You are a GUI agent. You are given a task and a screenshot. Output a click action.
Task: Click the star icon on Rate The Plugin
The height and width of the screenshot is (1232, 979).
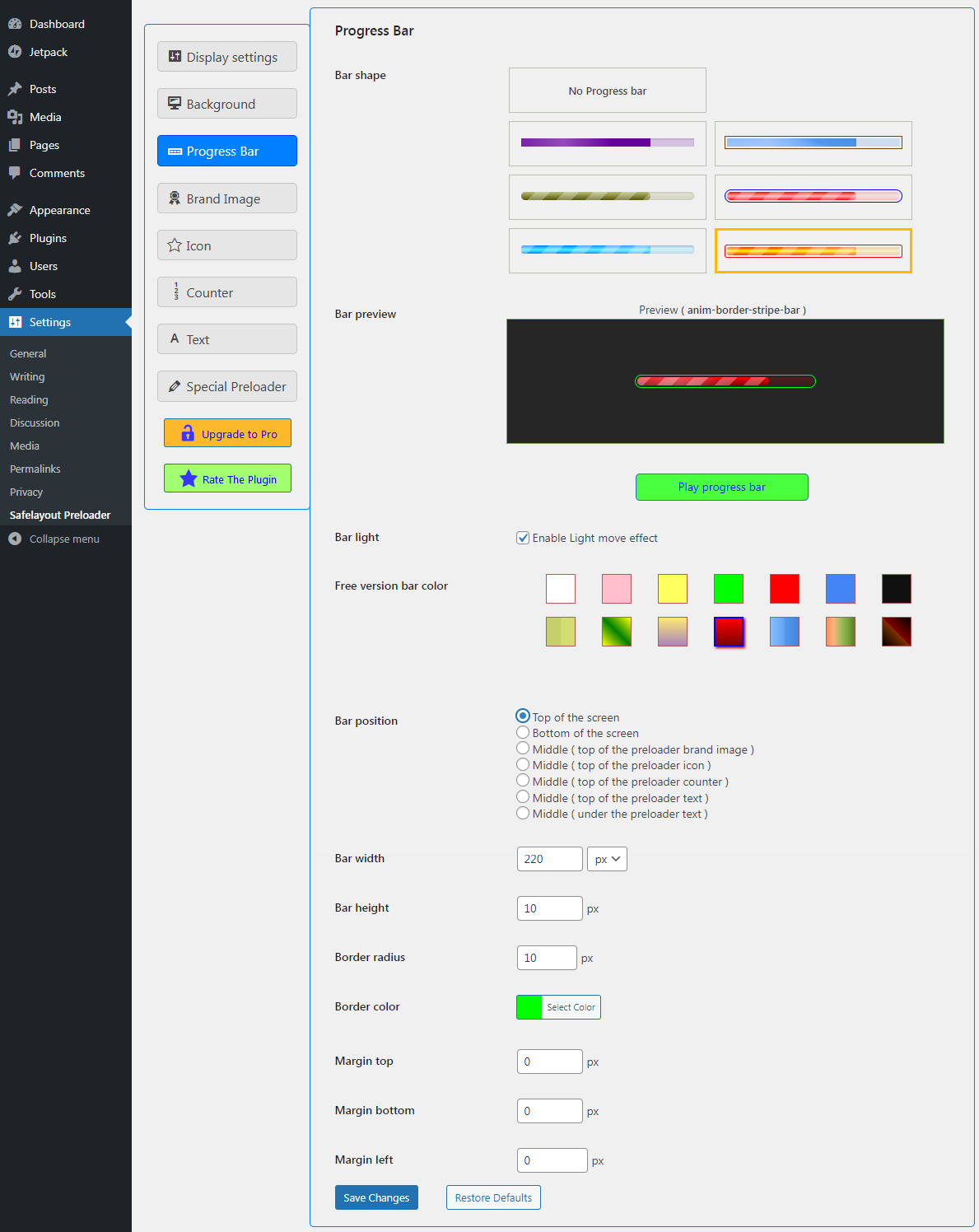(x=189, y=478)
